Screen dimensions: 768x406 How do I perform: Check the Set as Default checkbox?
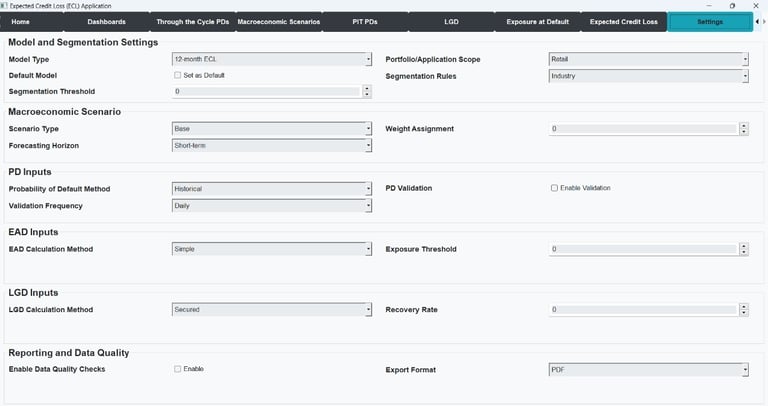click(178, 76)
